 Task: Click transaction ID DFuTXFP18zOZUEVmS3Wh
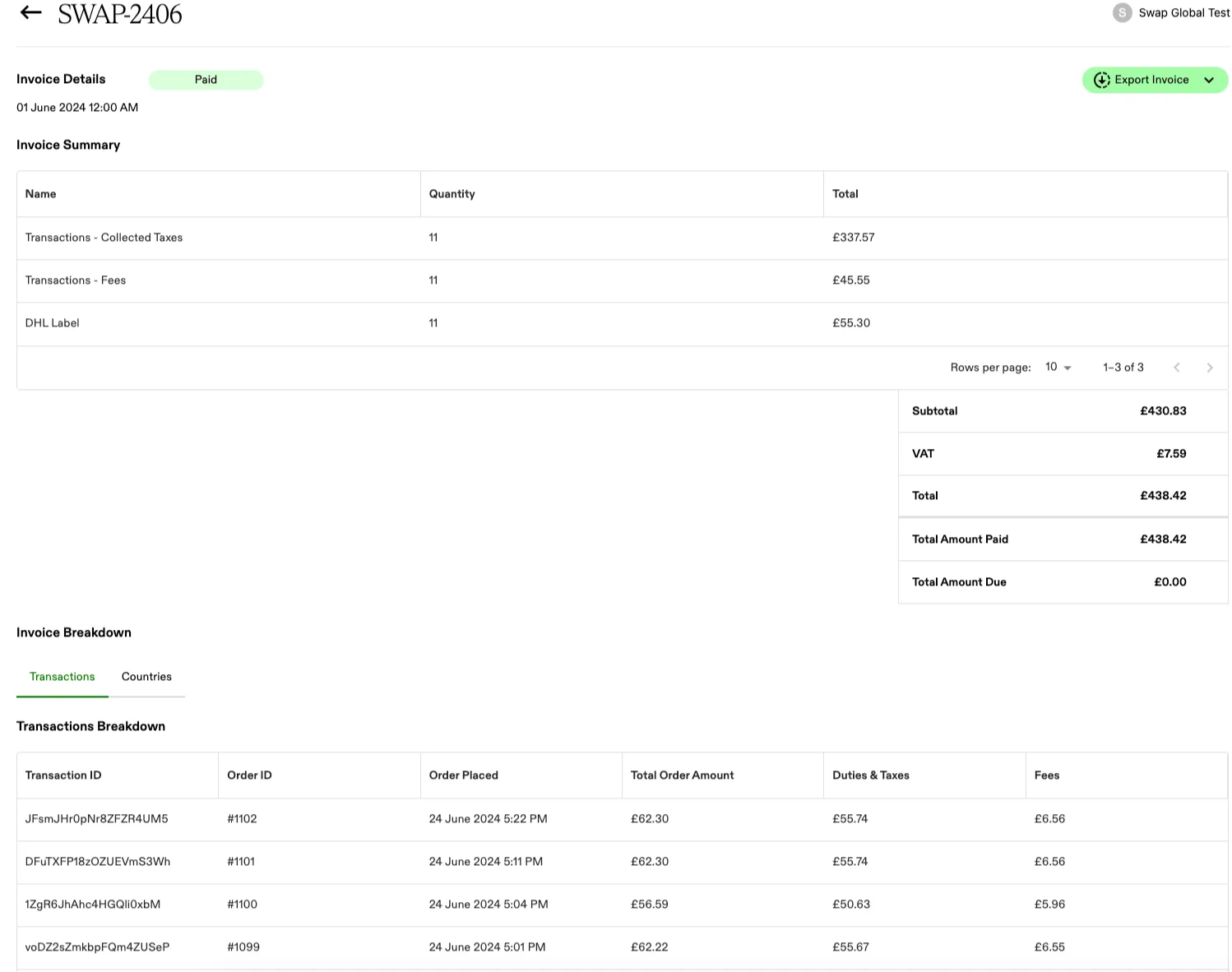coord(98,862)
